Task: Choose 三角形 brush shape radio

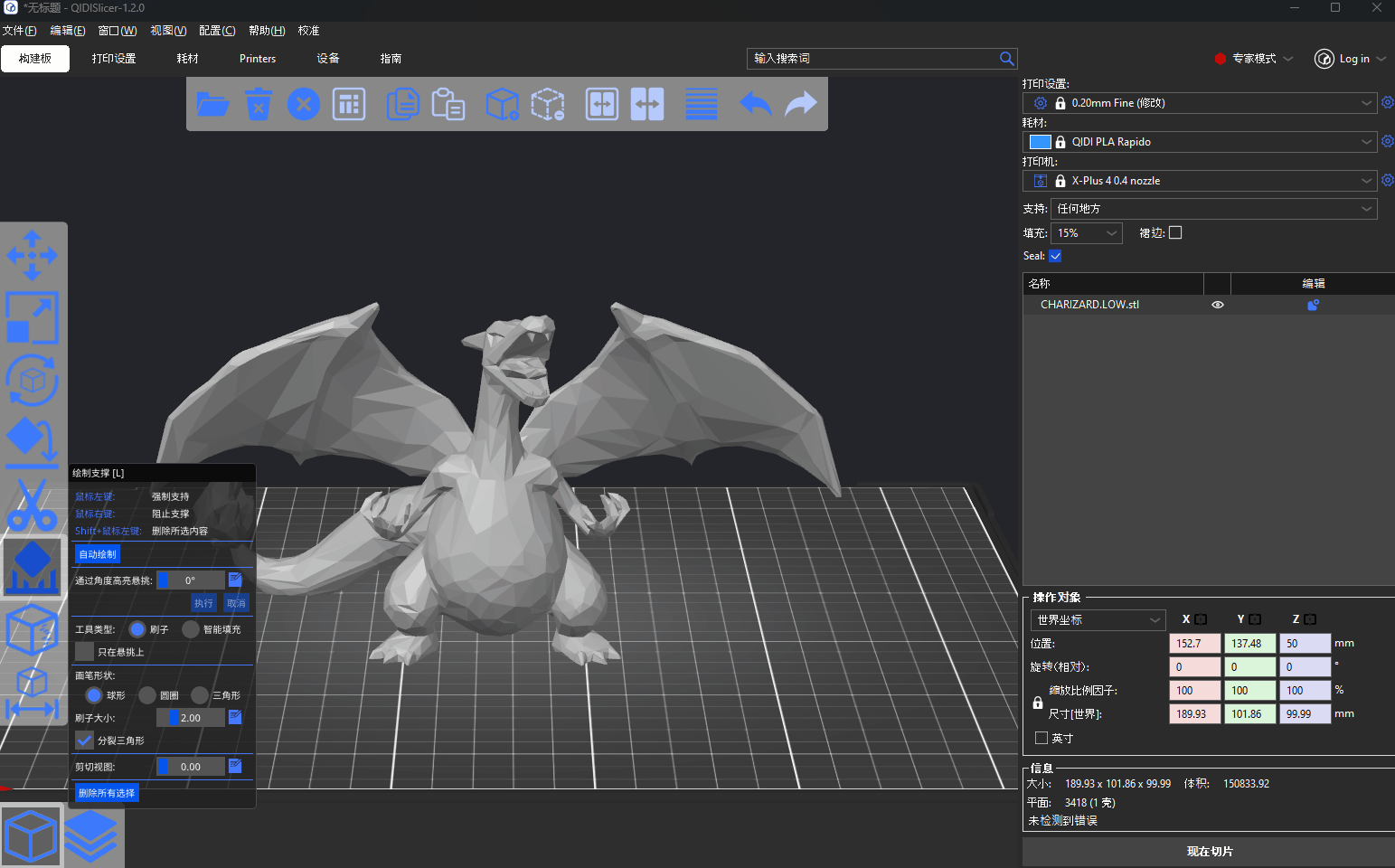Action: click(x=200, y=694)
